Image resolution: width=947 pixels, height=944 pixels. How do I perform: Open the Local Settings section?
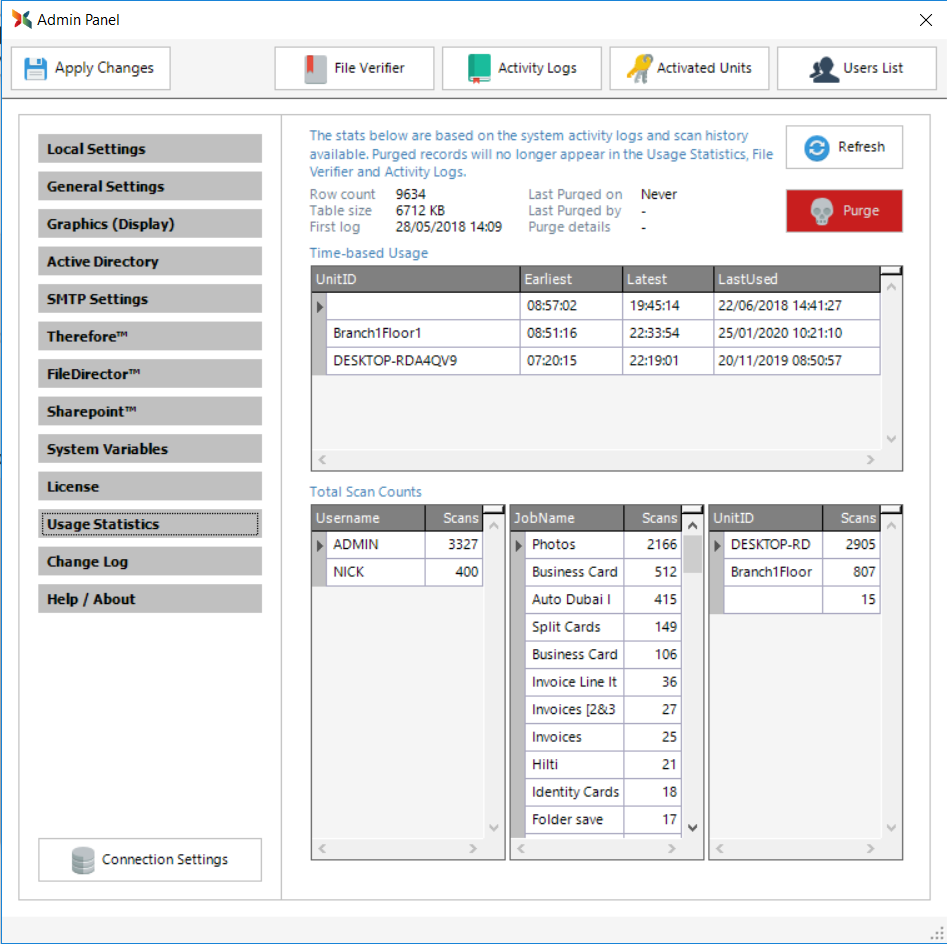tap(150, 149)
